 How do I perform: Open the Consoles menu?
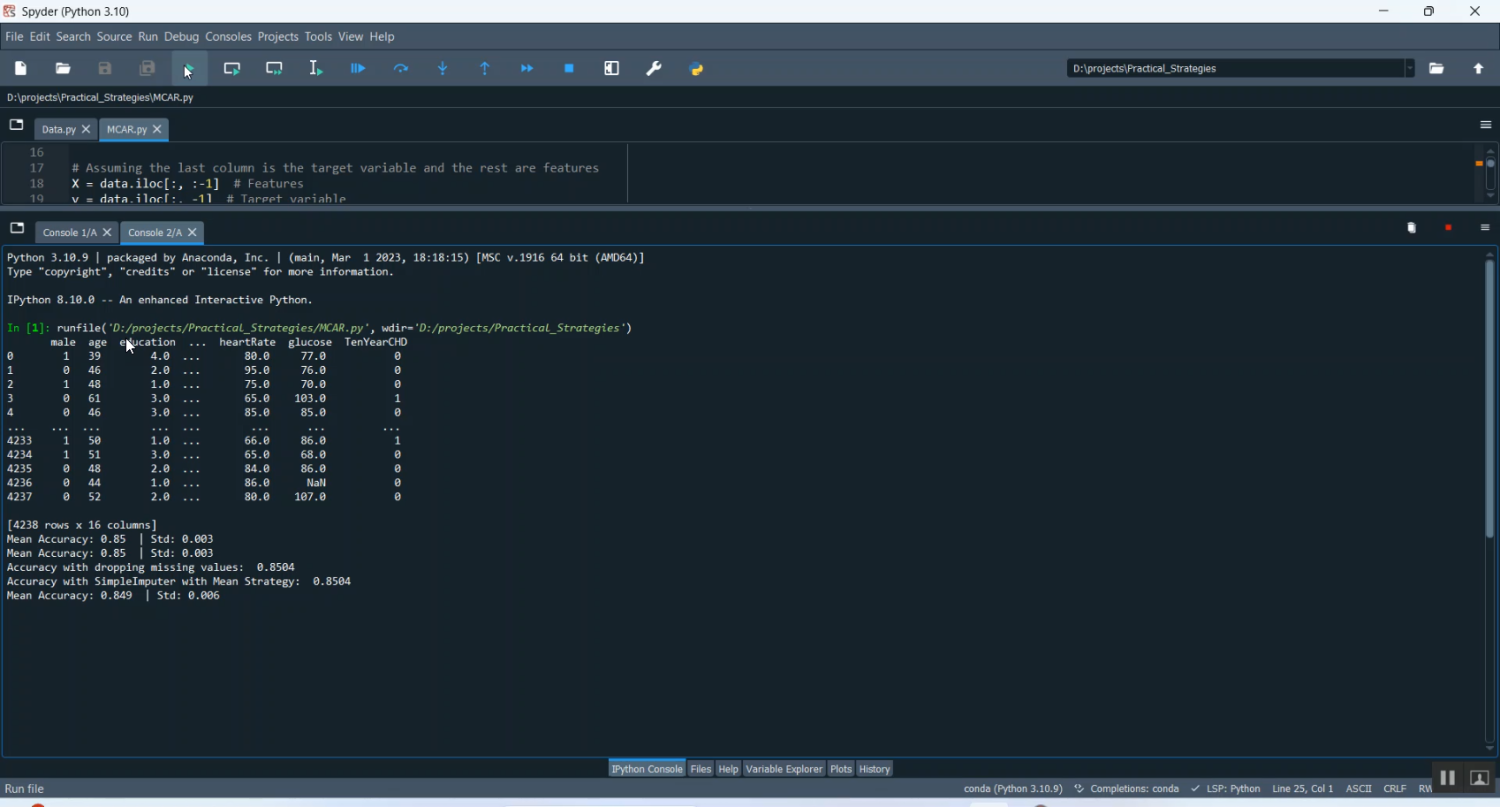228,37
